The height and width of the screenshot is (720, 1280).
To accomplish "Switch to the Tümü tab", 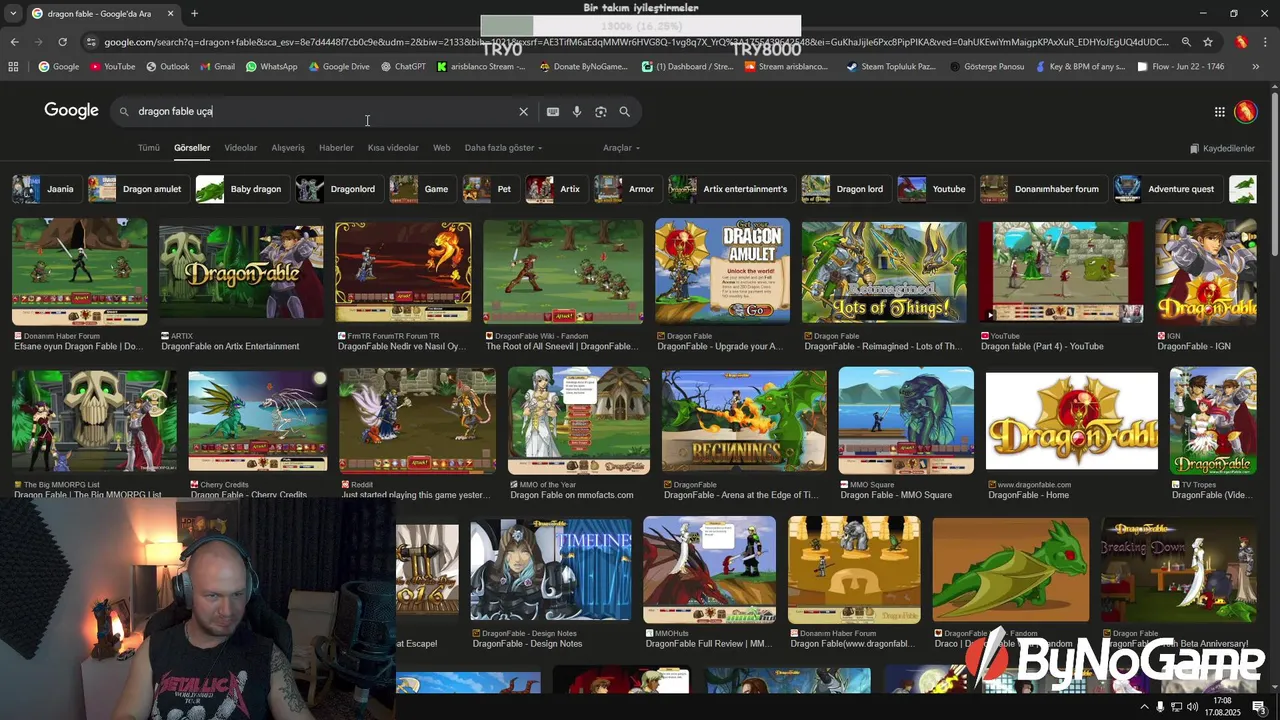I will (x=149, y=148).
